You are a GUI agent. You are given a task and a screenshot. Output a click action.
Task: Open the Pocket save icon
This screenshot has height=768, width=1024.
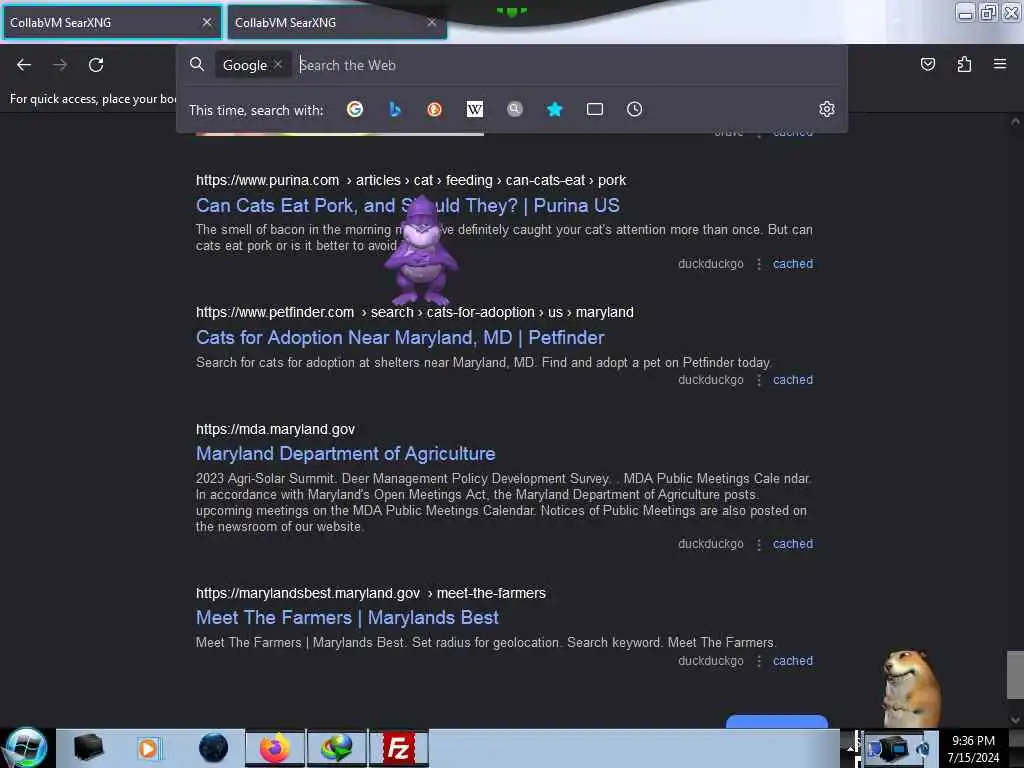(927, 64)
